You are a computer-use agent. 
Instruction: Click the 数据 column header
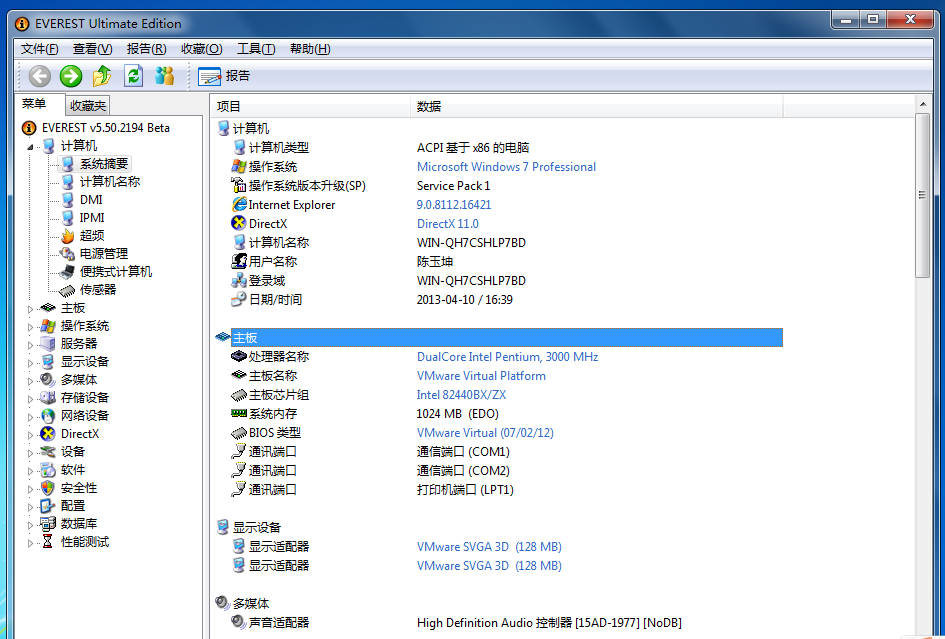[429, 106]
